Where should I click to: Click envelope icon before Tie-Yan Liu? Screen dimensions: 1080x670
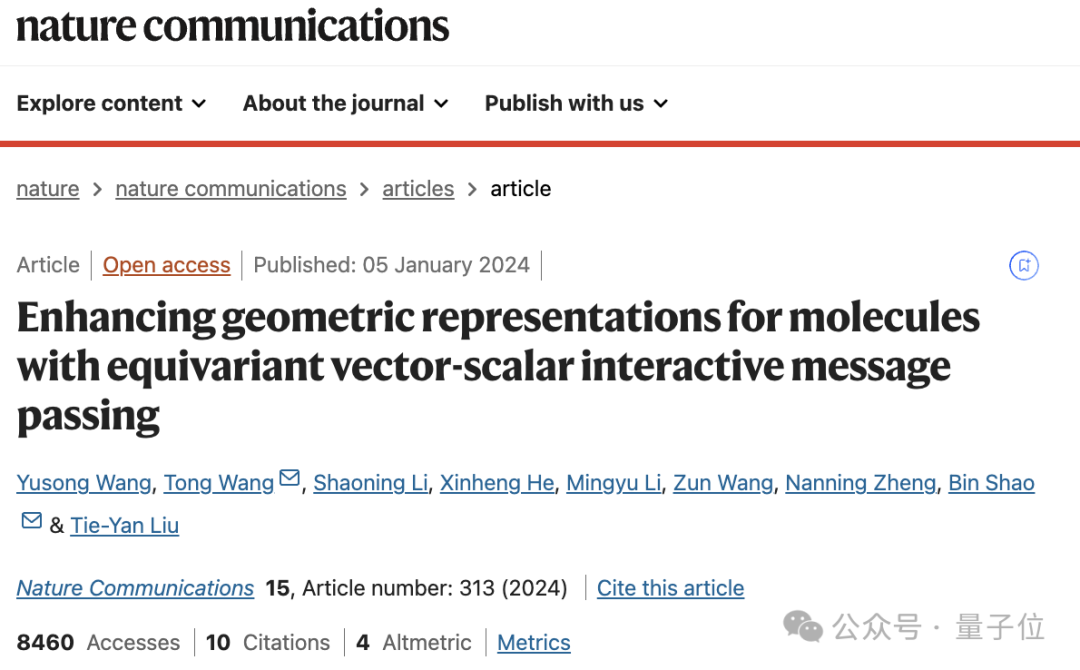(32, 521)
